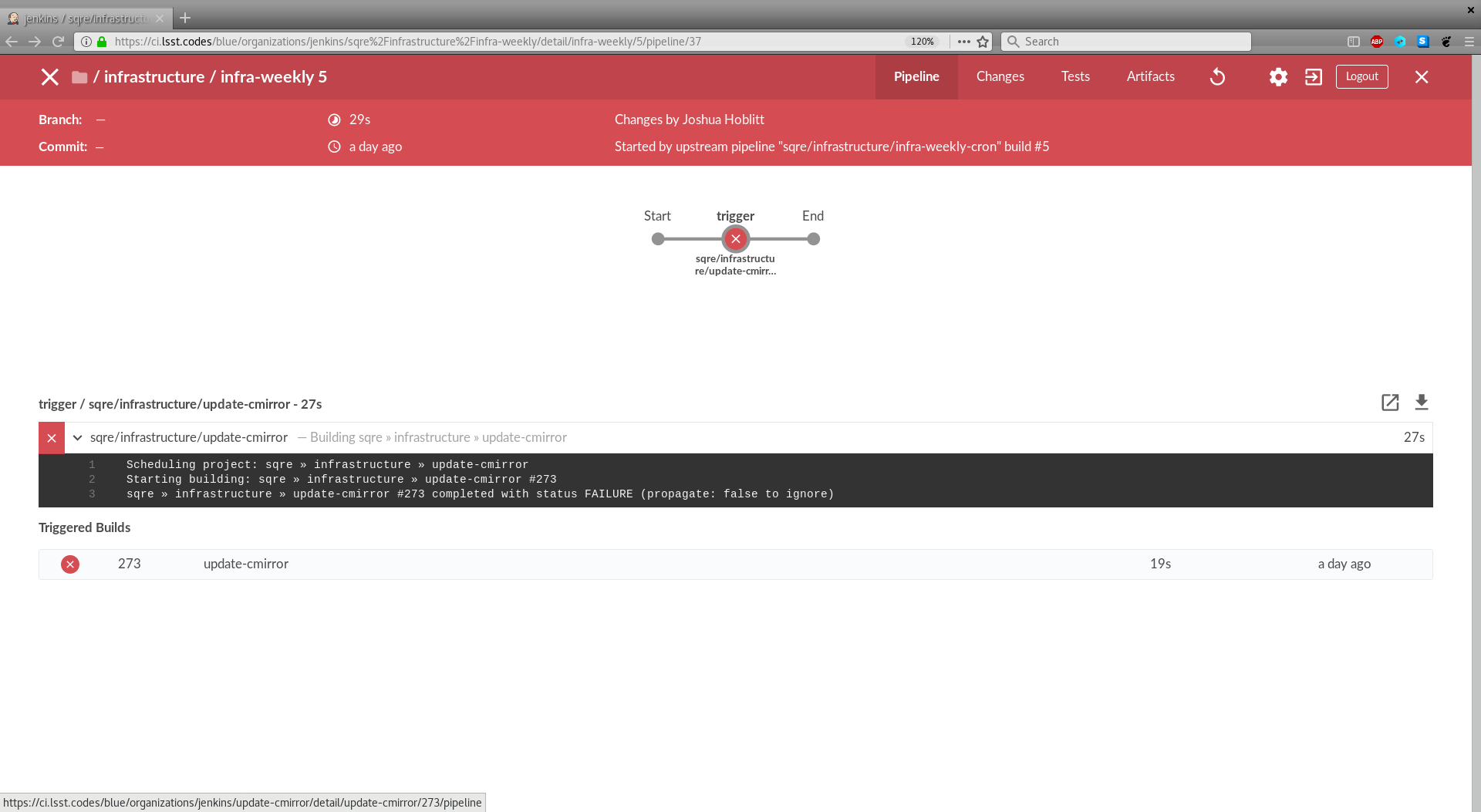This screenshot has height=812, width=1481.
Task: Open log in new window icon
Action: (x=1389, y=403)
